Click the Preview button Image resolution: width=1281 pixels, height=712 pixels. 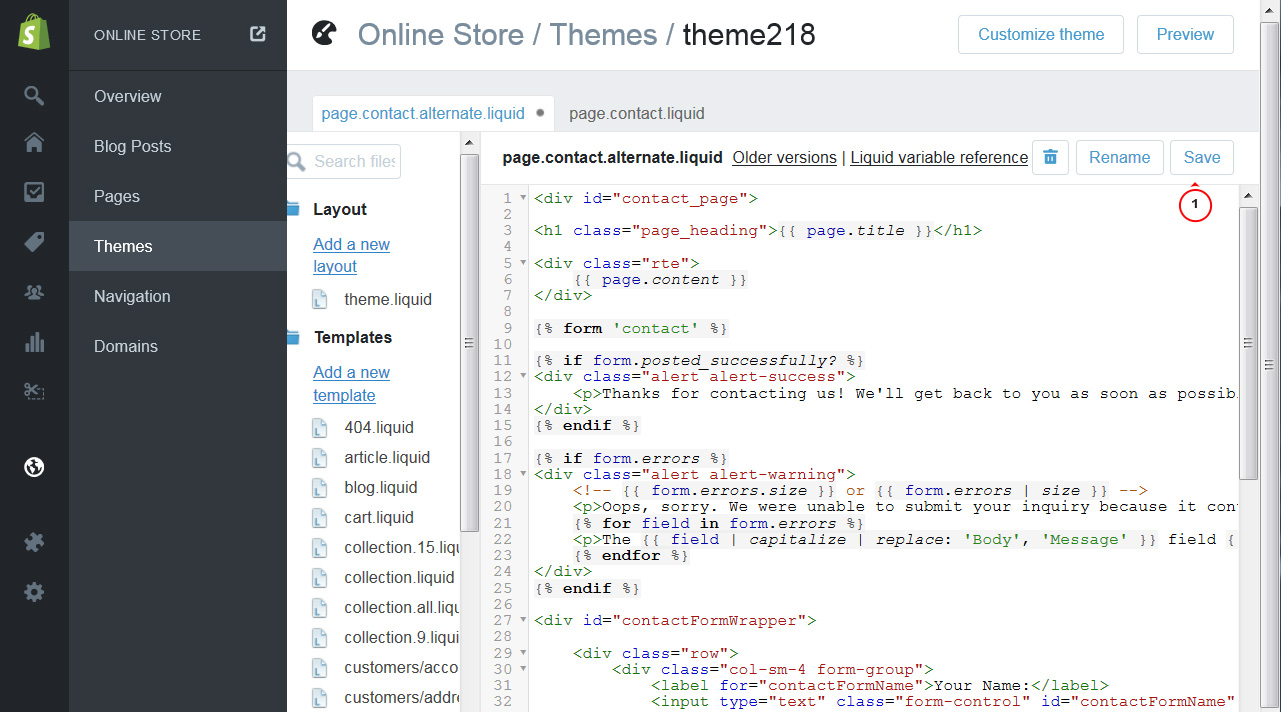point(1185,34)
